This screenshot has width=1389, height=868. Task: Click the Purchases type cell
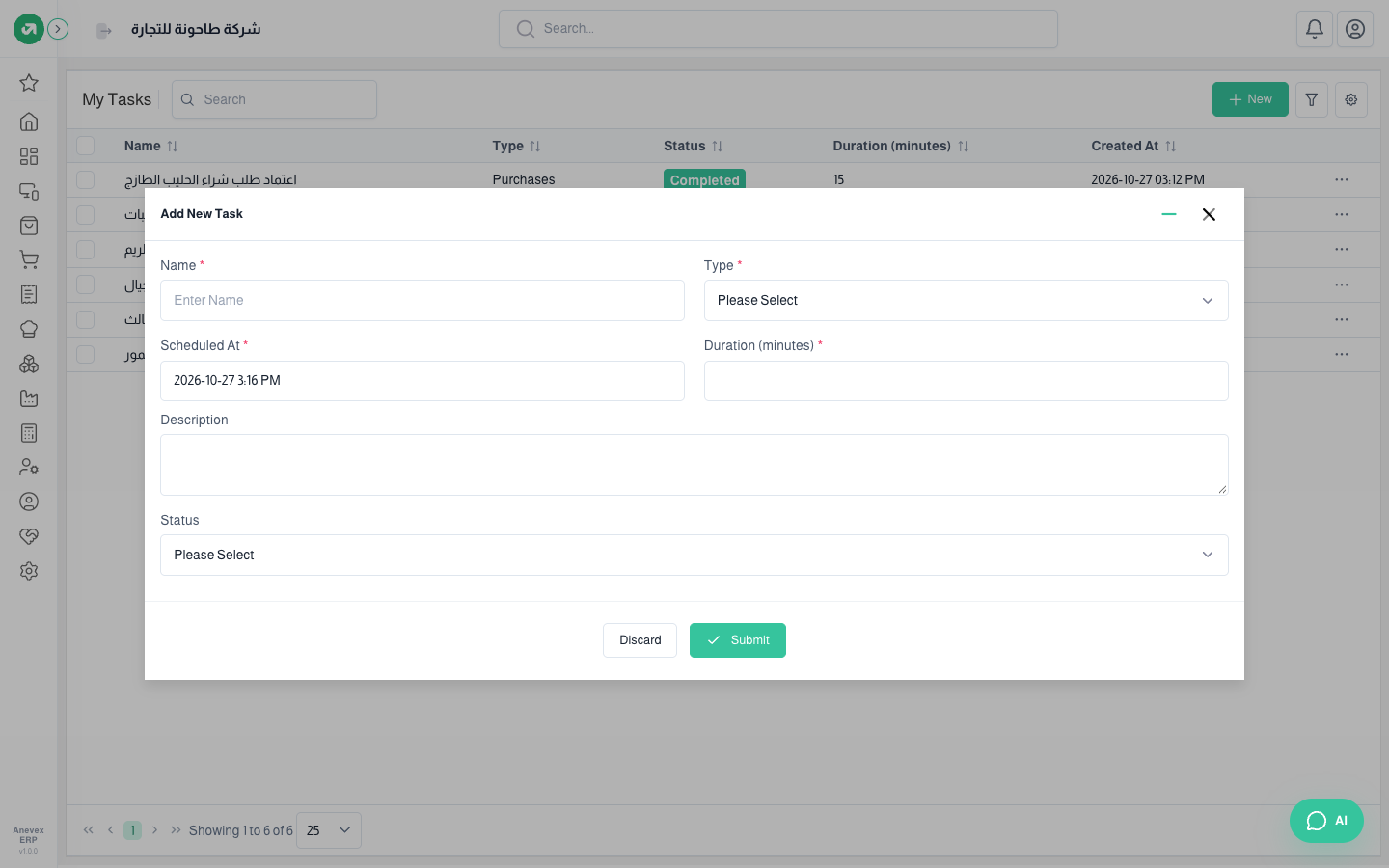(524, 180)
